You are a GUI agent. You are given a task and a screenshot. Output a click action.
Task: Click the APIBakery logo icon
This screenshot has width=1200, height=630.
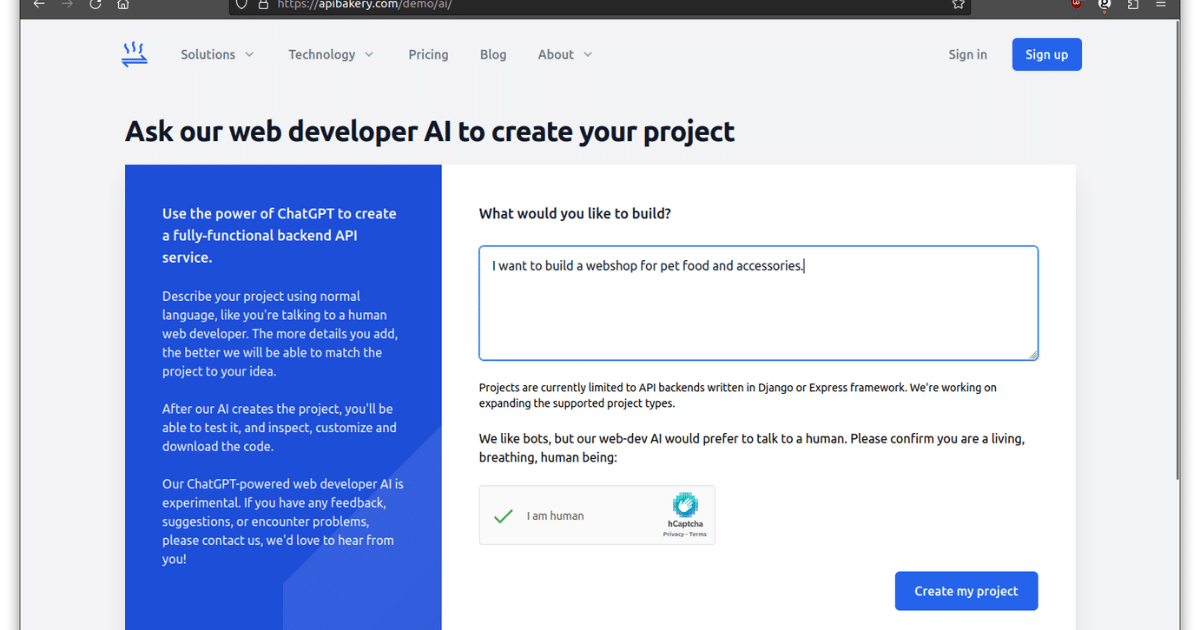click(134, 54)
